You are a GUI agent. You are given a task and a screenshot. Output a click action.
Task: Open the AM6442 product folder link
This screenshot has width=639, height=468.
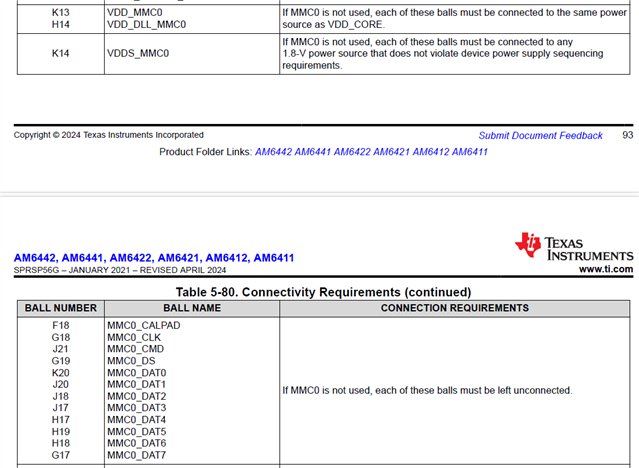273,152
